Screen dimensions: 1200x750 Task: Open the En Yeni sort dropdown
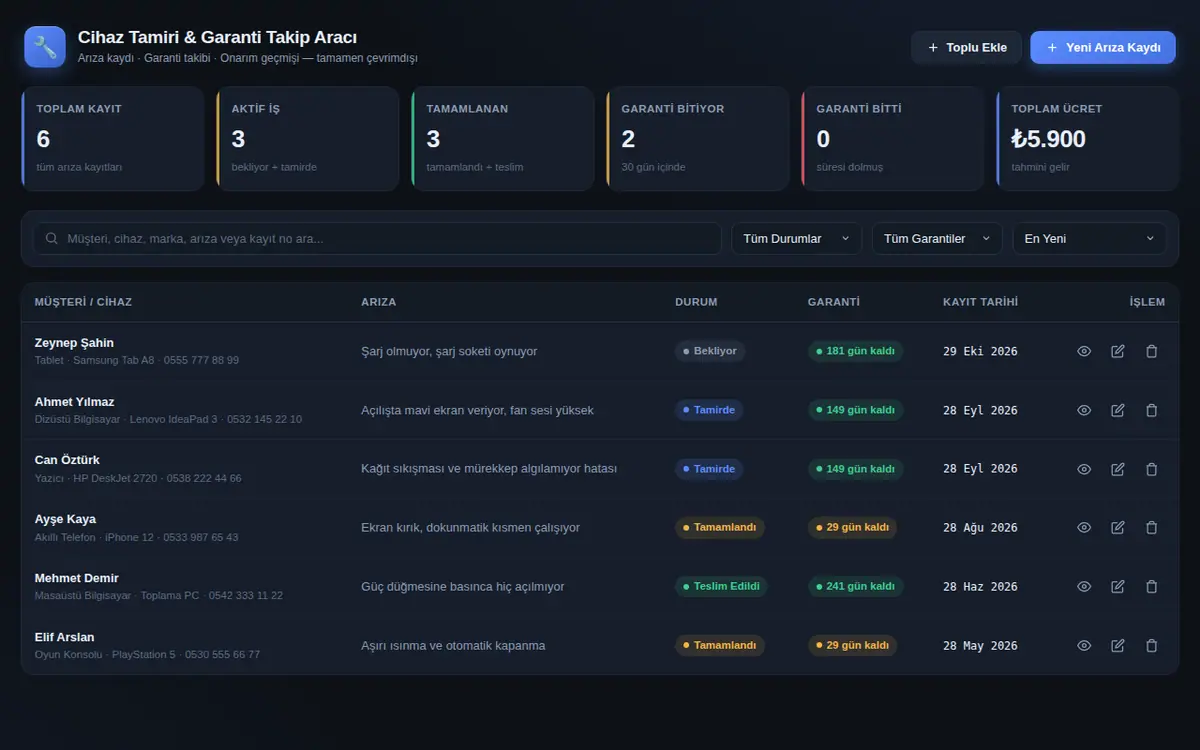coord(1090,238)
